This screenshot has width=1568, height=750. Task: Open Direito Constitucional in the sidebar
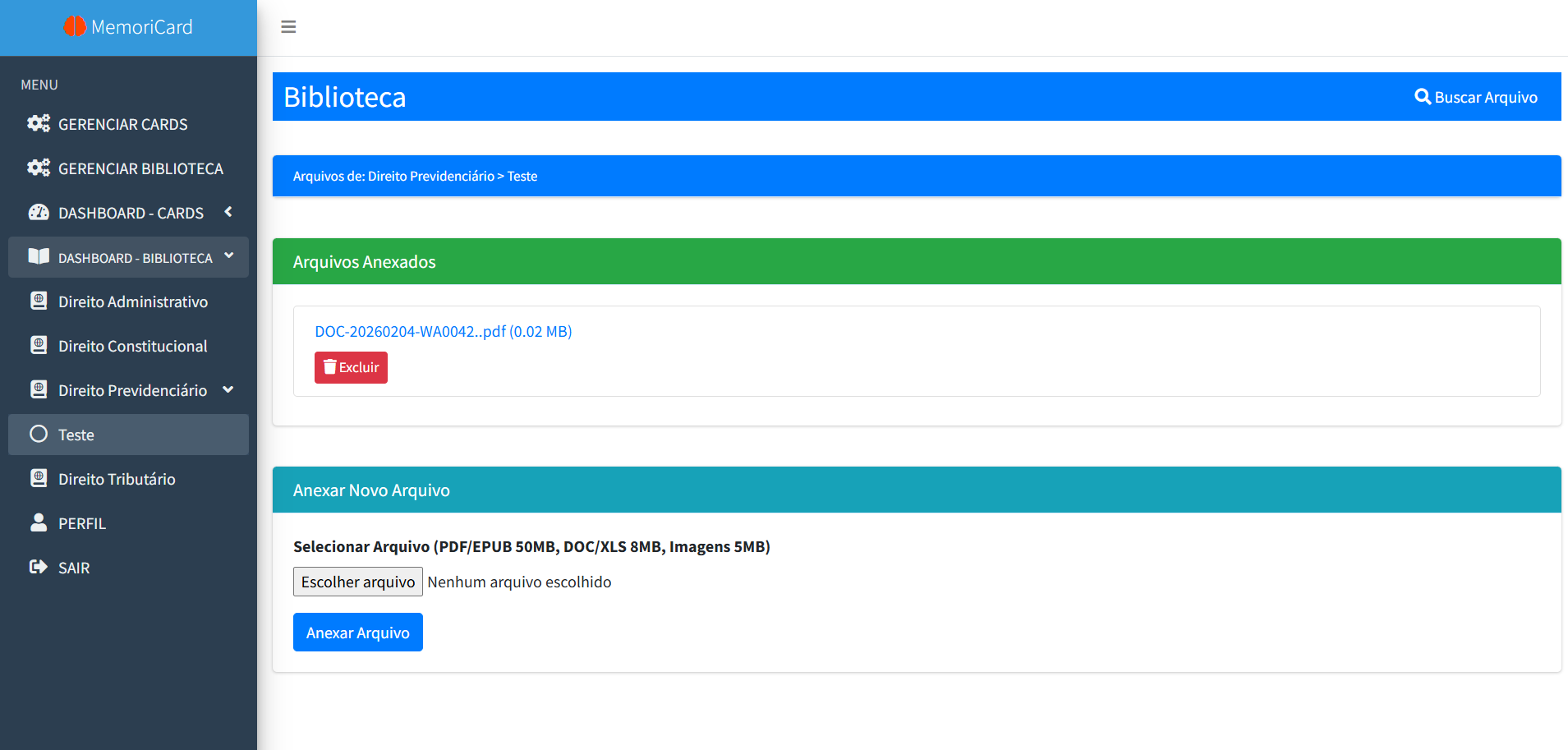coord(132,346)
